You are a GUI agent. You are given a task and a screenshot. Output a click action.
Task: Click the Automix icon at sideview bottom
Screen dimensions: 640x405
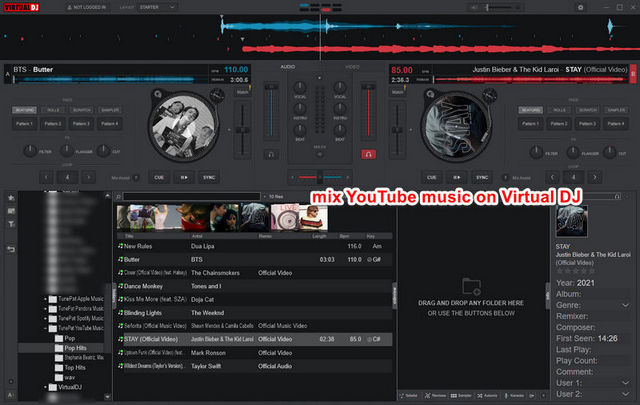[x=480, y=395]
